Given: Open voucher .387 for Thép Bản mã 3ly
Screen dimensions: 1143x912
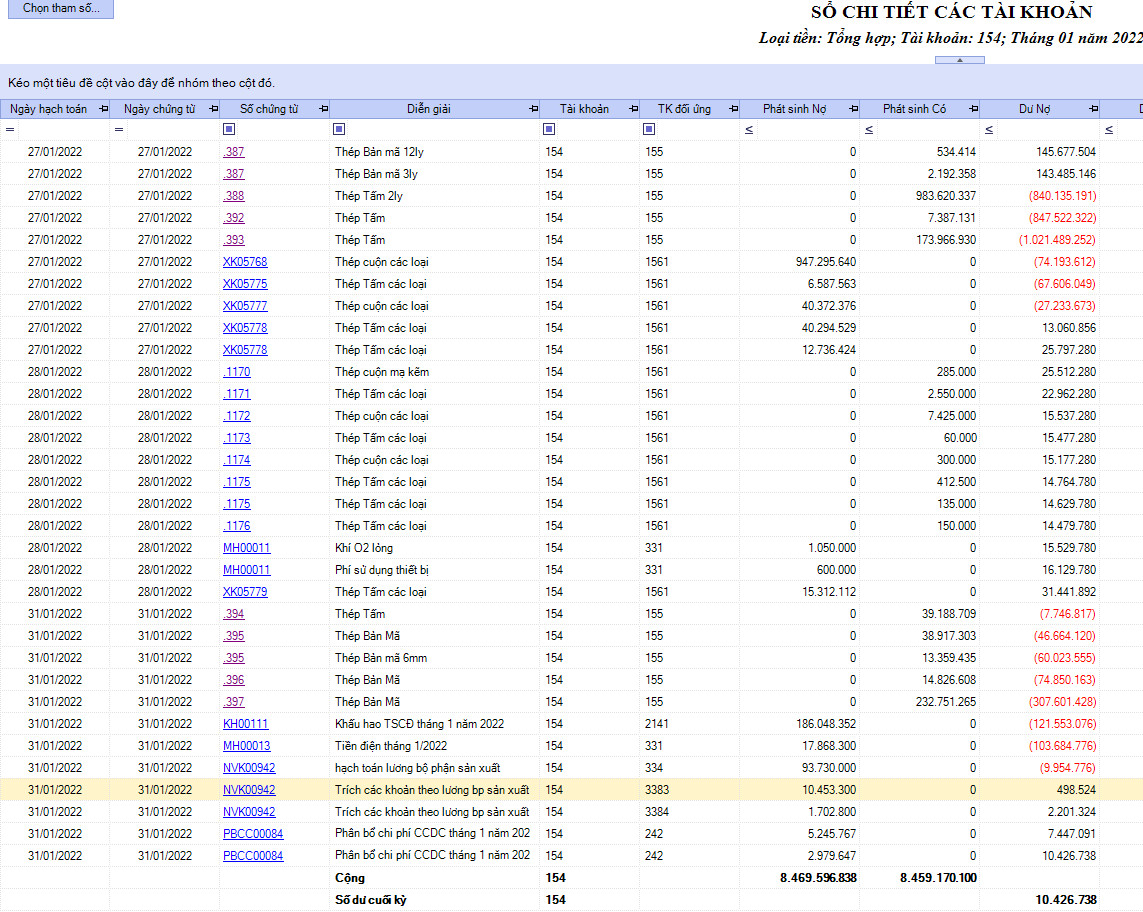Looking at the screenshot, I should click(x=234, y=174).
